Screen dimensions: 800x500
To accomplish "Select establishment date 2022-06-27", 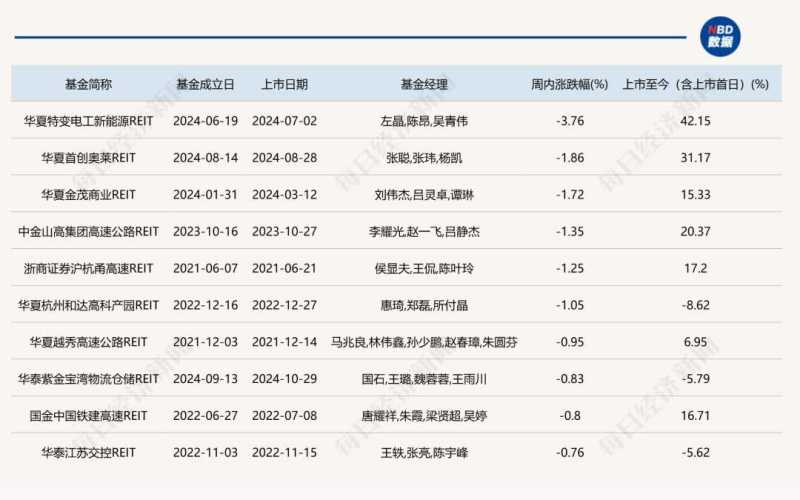I will (x=205, y=415).
